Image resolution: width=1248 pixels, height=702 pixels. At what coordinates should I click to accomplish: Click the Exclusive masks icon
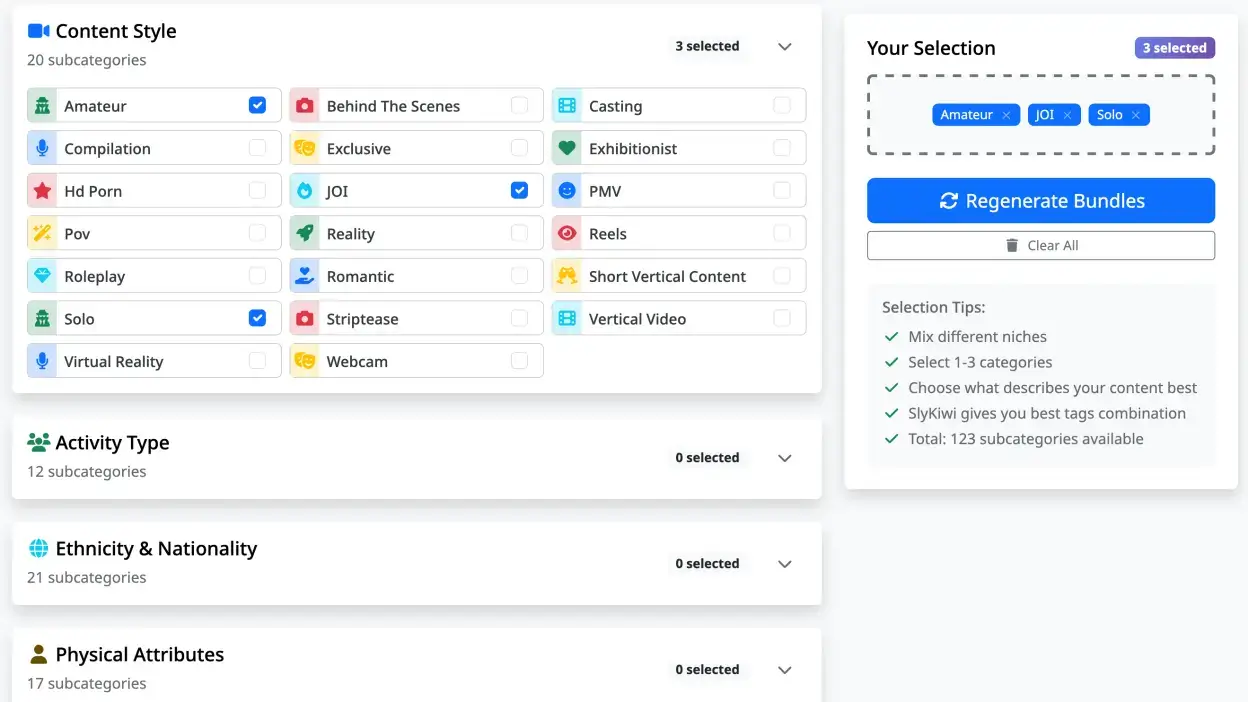pyautogui.click(x=304, y=148)
